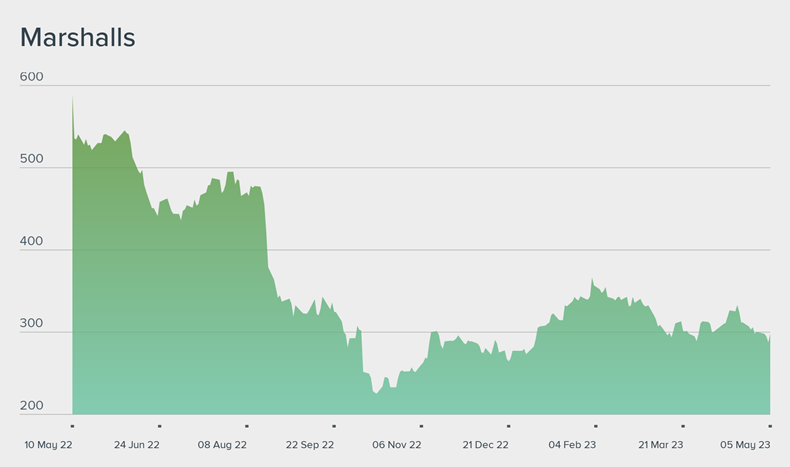This screenshot has height=467, width=790.
Task: Click the 500 y-axis label
Action: 32,159
